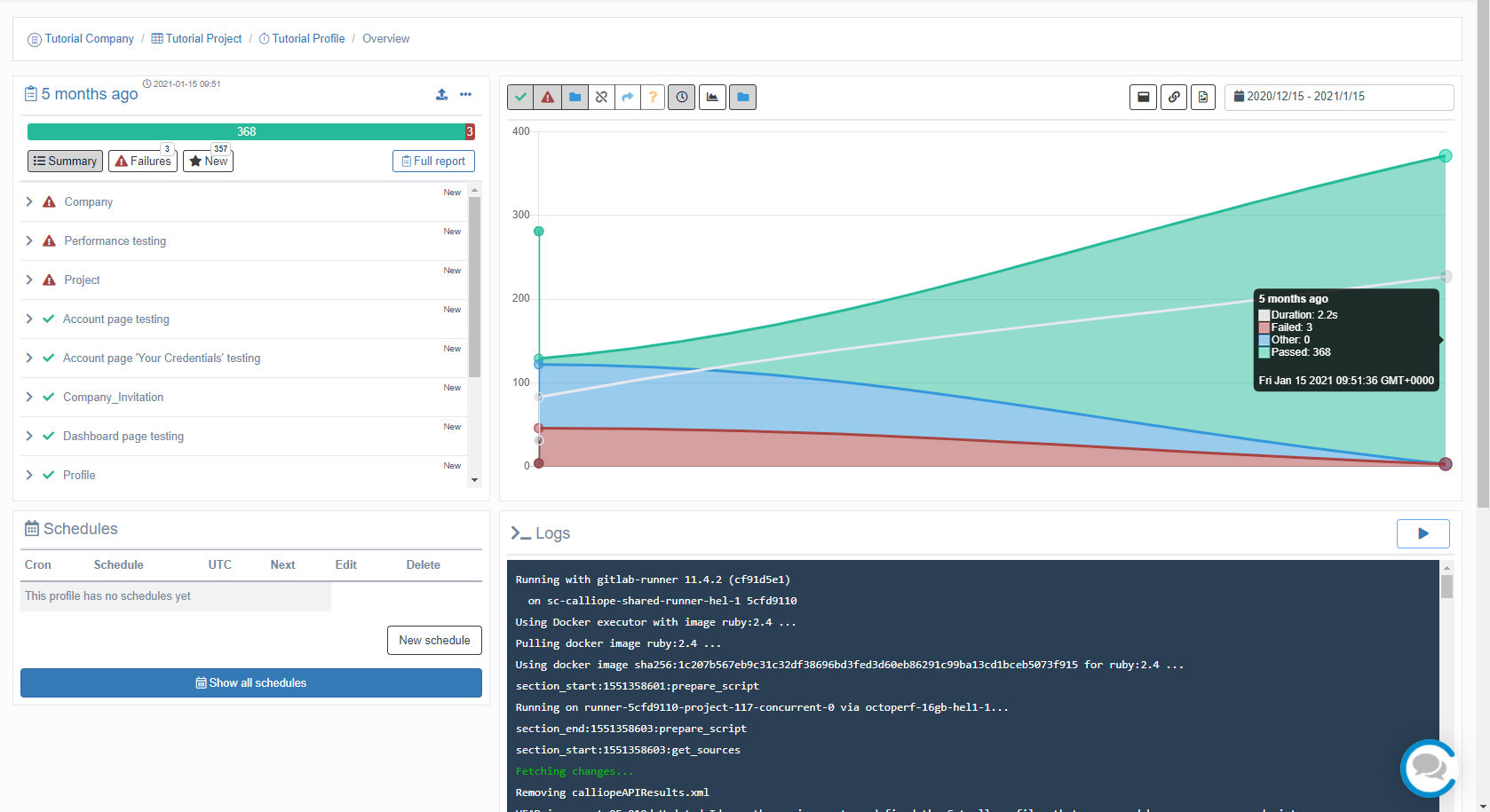This screenshot has width=1490, height=812.
Task: Click the Cron column header
Action: coord(38,564)
